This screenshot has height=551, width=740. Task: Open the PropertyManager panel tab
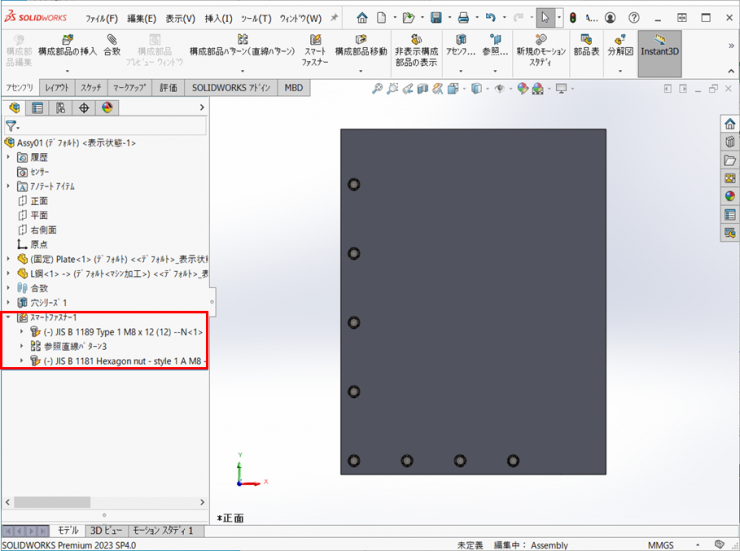37,108
